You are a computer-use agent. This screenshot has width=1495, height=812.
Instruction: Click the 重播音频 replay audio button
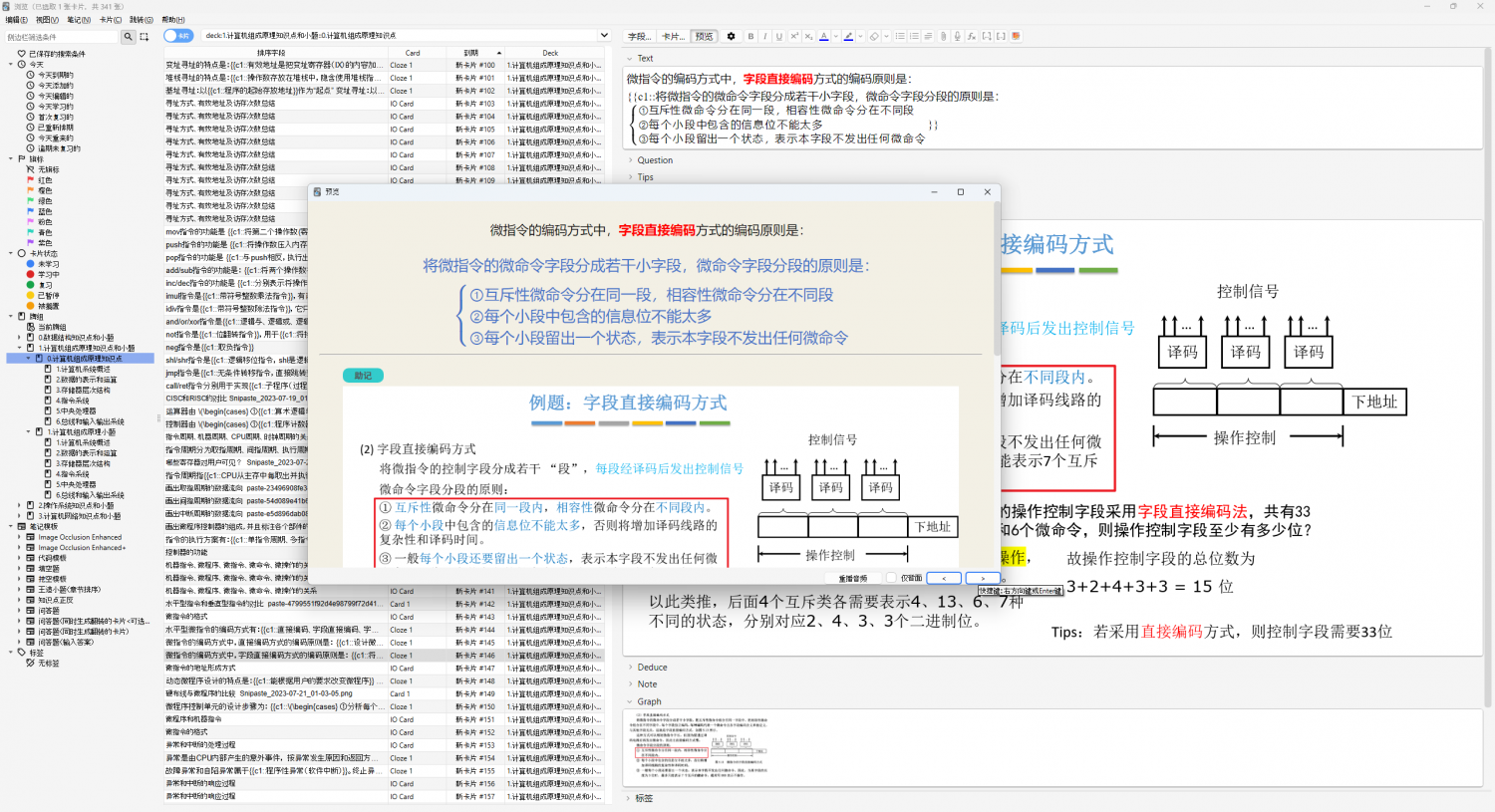[853, 578]
